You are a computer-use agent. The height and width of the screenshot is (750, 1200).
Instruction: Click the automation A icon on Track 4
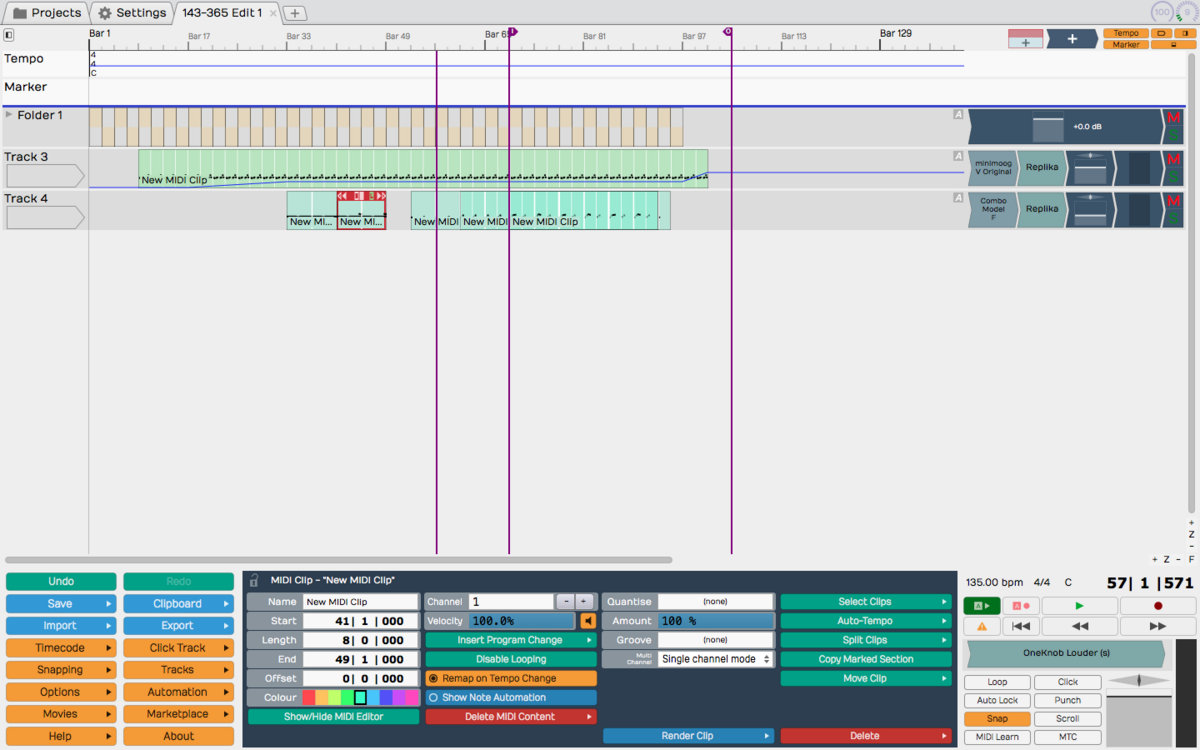[x=958, y=199]
